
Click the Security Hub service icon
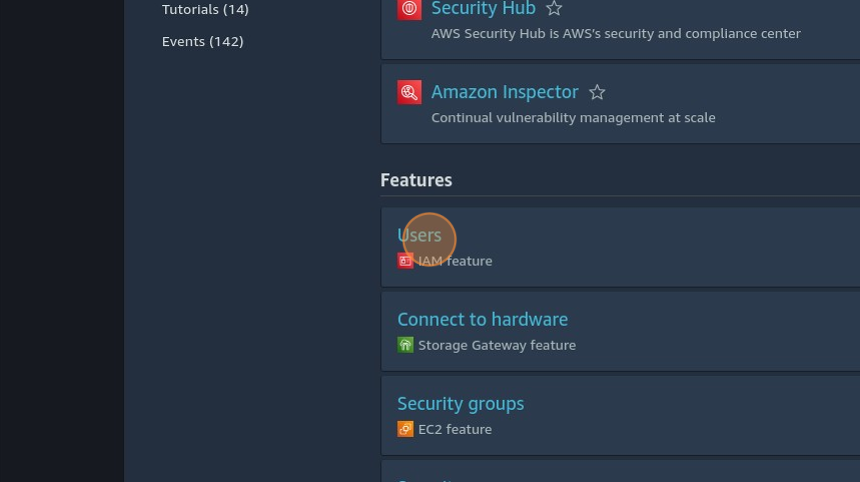pyautogui.click(x=409, y=9)
